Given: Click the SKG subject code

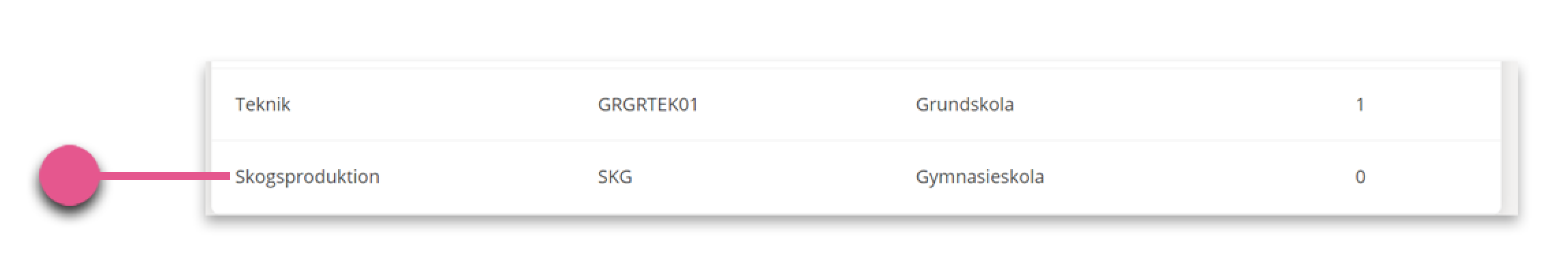Looking at the screenshot, I should pyautogui.click(x=615, y=177).
